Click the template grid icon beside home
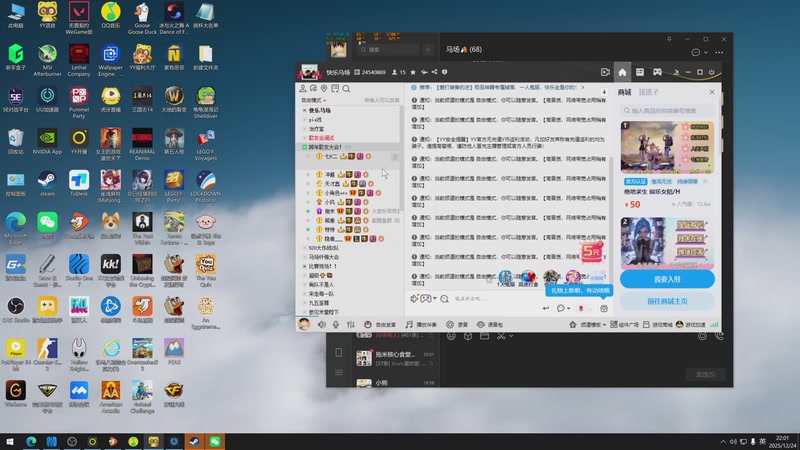This screenshot has width=800, height=450. pyautogui.click(x=640, y=72)
